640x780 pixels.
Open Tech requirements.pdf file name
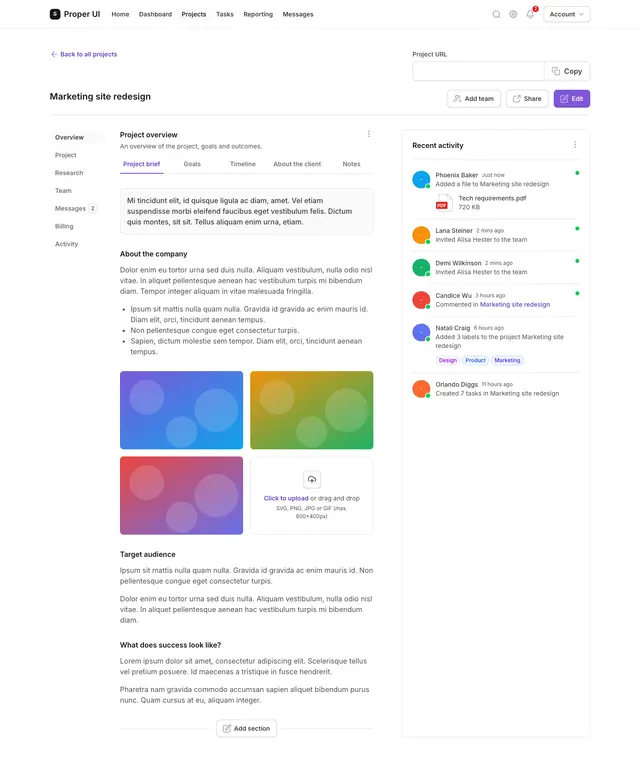click(492, 198)
